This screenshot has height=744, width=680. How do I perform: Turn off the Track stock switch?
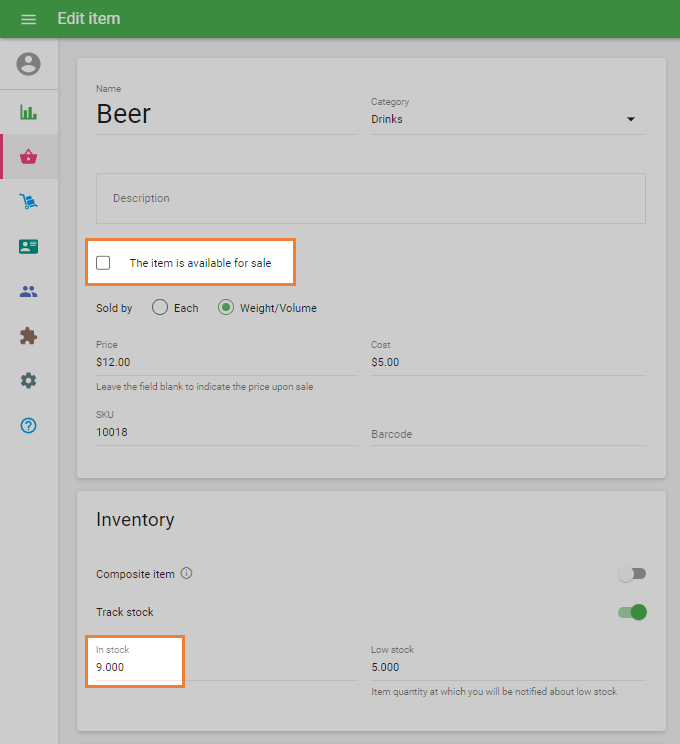point(632,612)
